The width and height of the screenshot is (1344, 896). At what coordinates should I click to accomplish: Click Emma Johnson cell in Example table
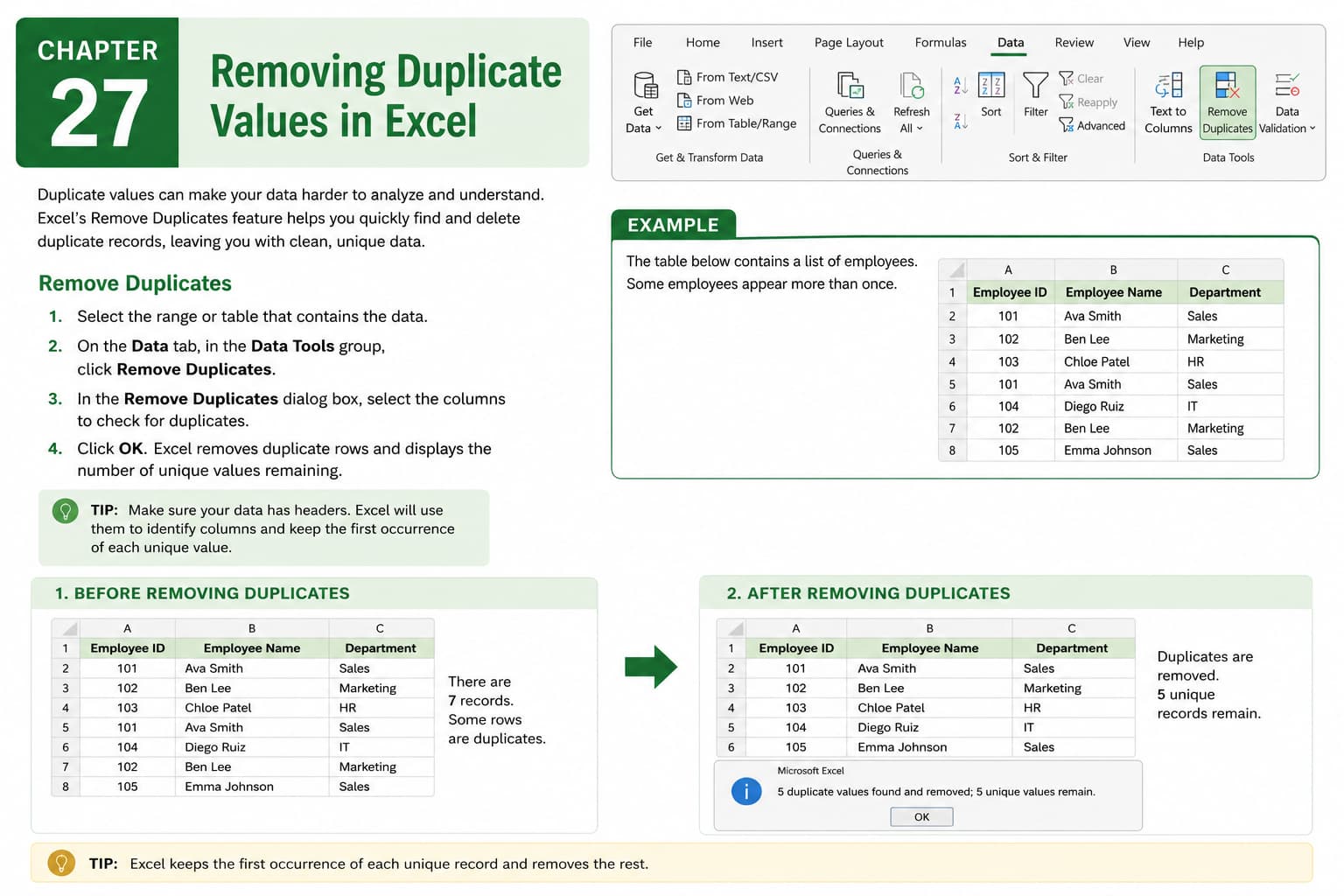point(1116,451)
